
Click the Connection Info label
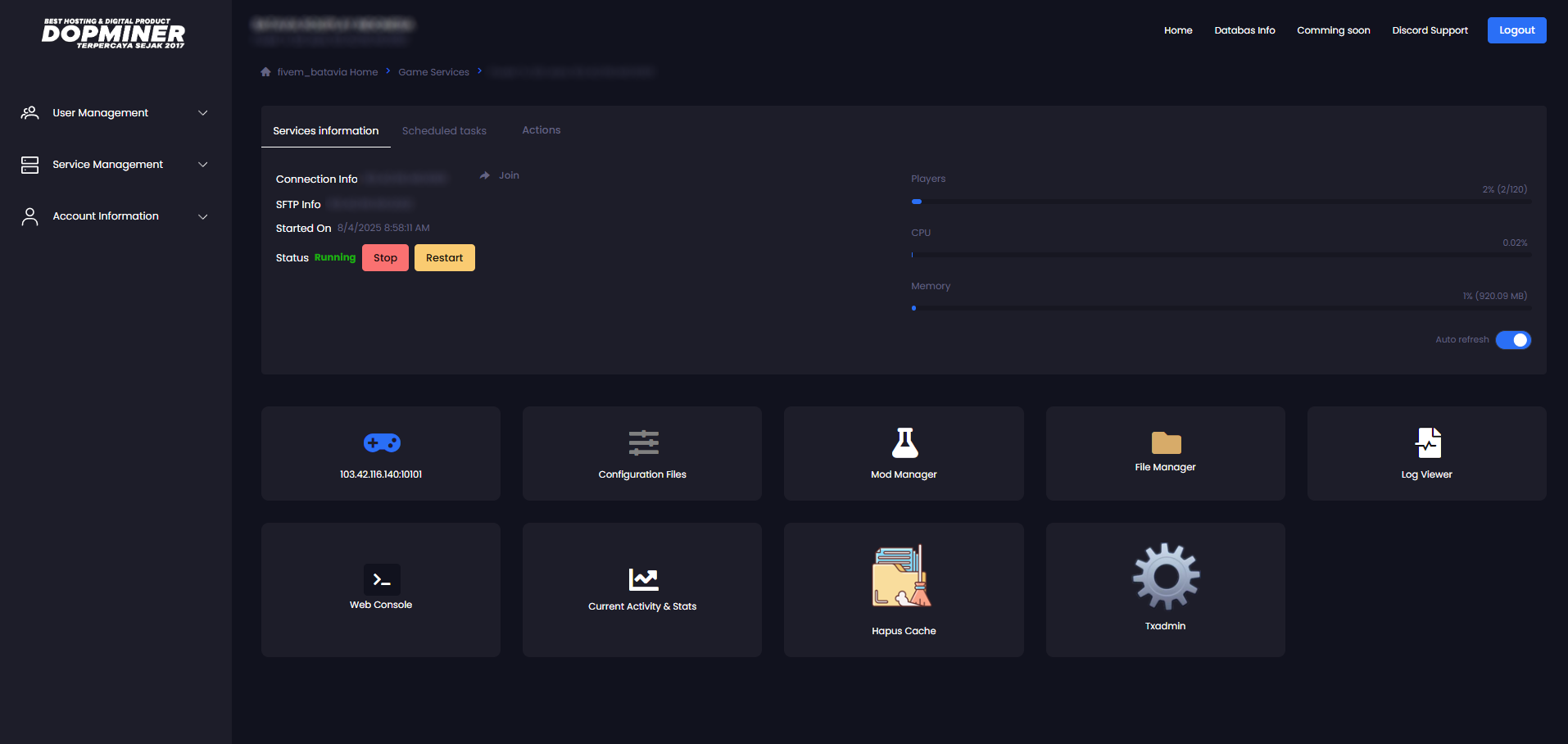[x=316, y=179]
